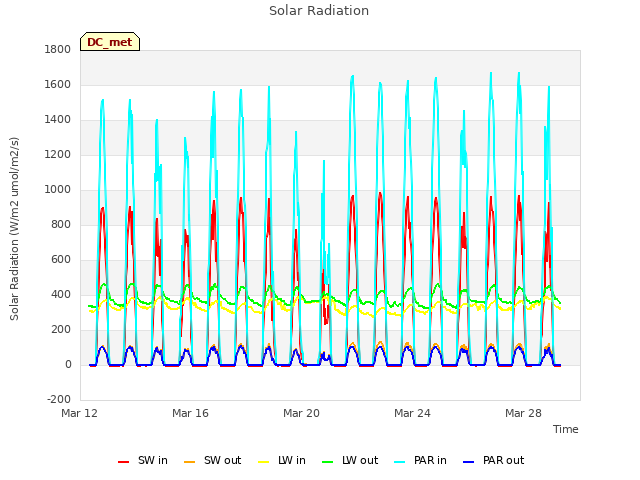
Task: Click the red SW in legend swatch
Action: click(x=123, y=462)
